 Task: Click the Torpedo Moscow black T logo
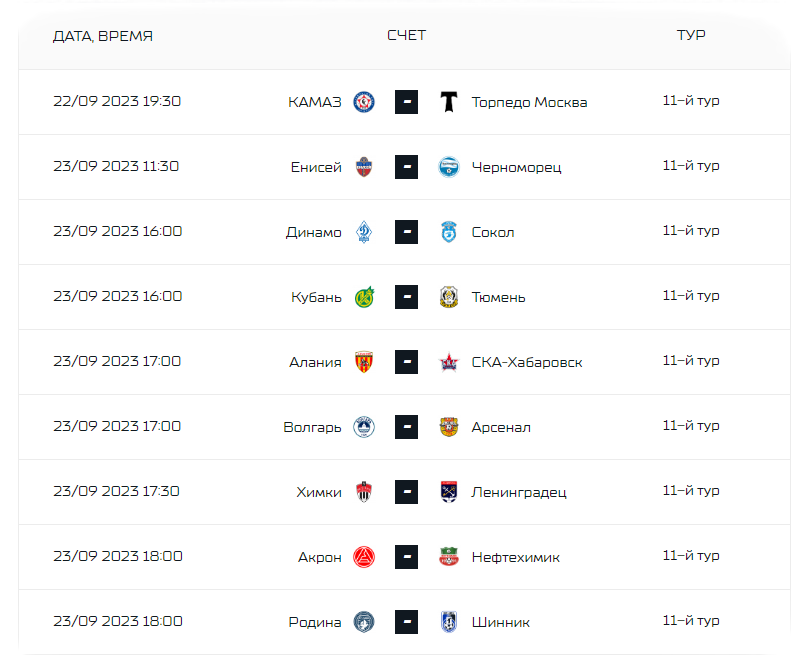449,102
